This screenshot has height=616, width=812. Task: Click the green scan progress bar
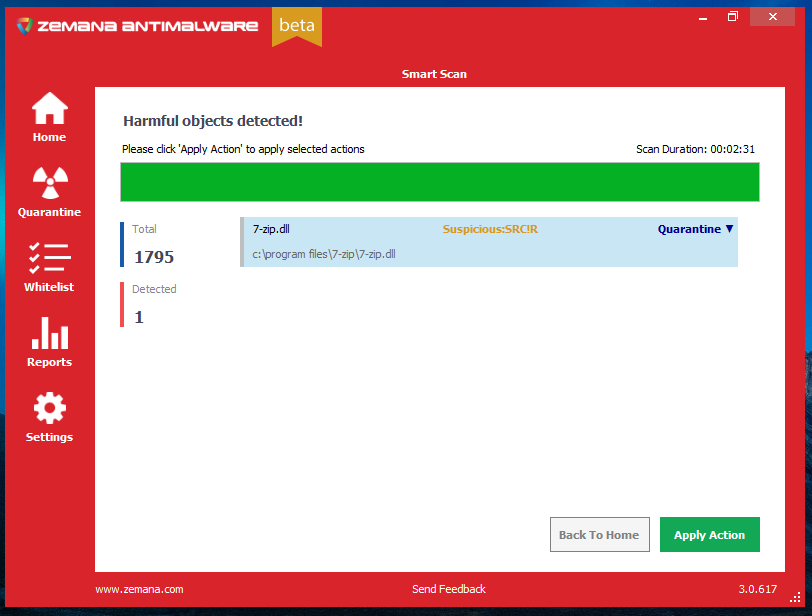pyautogui.click(x=440, y=182)
